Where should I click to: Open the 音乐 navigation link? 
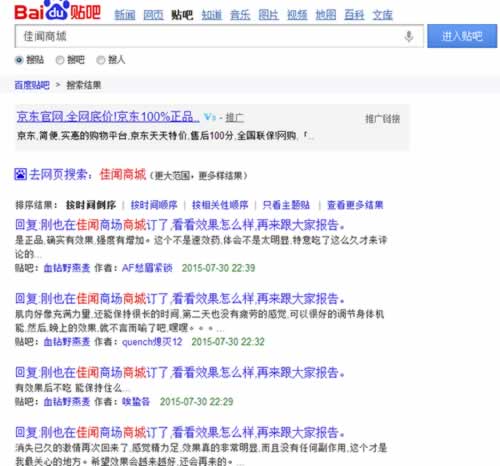tap(240, 15)
